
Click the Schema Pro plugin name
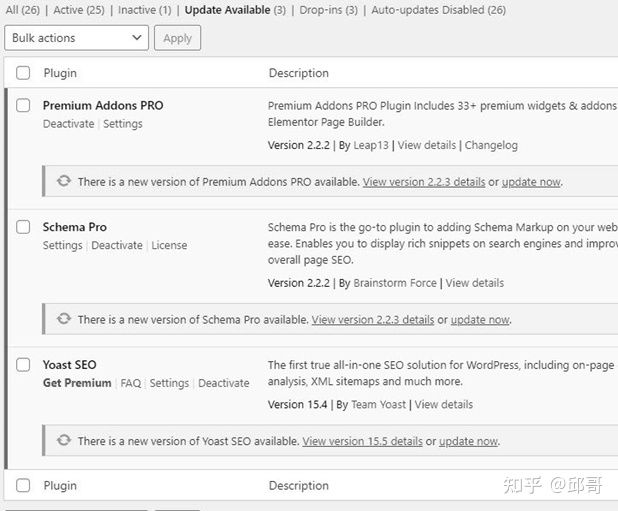74,227
